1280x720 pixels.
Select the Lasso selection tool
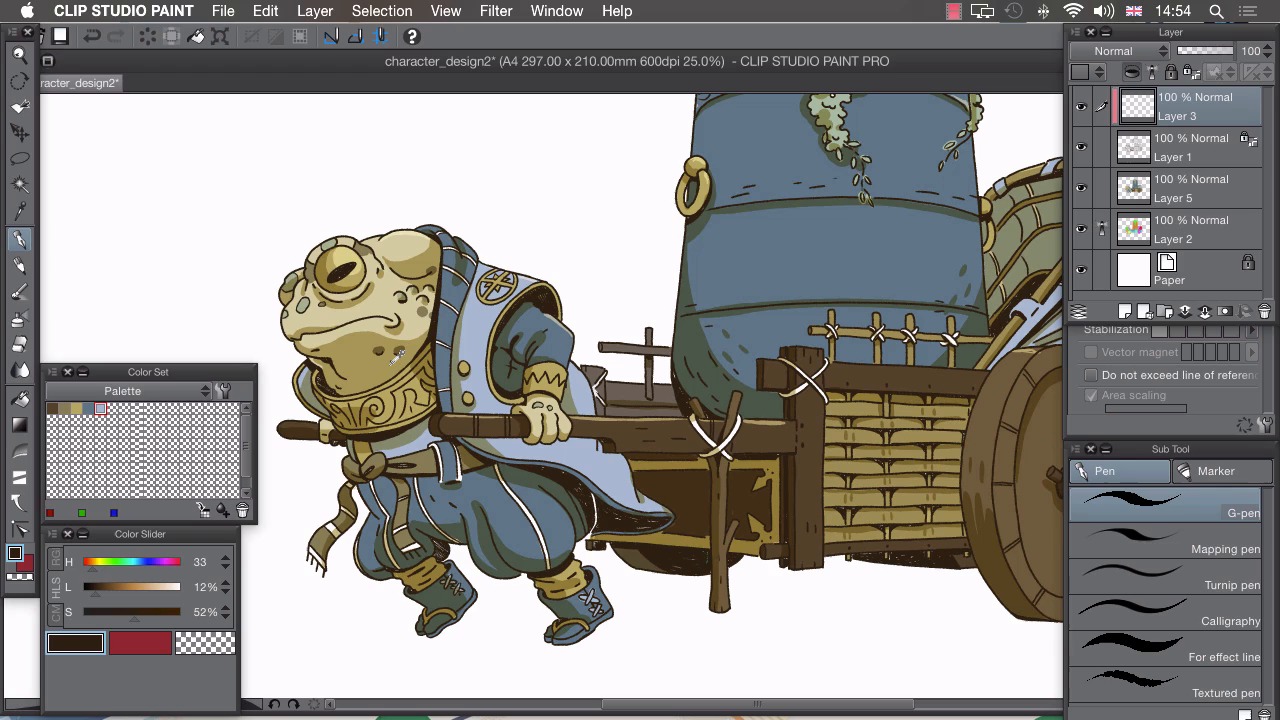click(19, 159)
